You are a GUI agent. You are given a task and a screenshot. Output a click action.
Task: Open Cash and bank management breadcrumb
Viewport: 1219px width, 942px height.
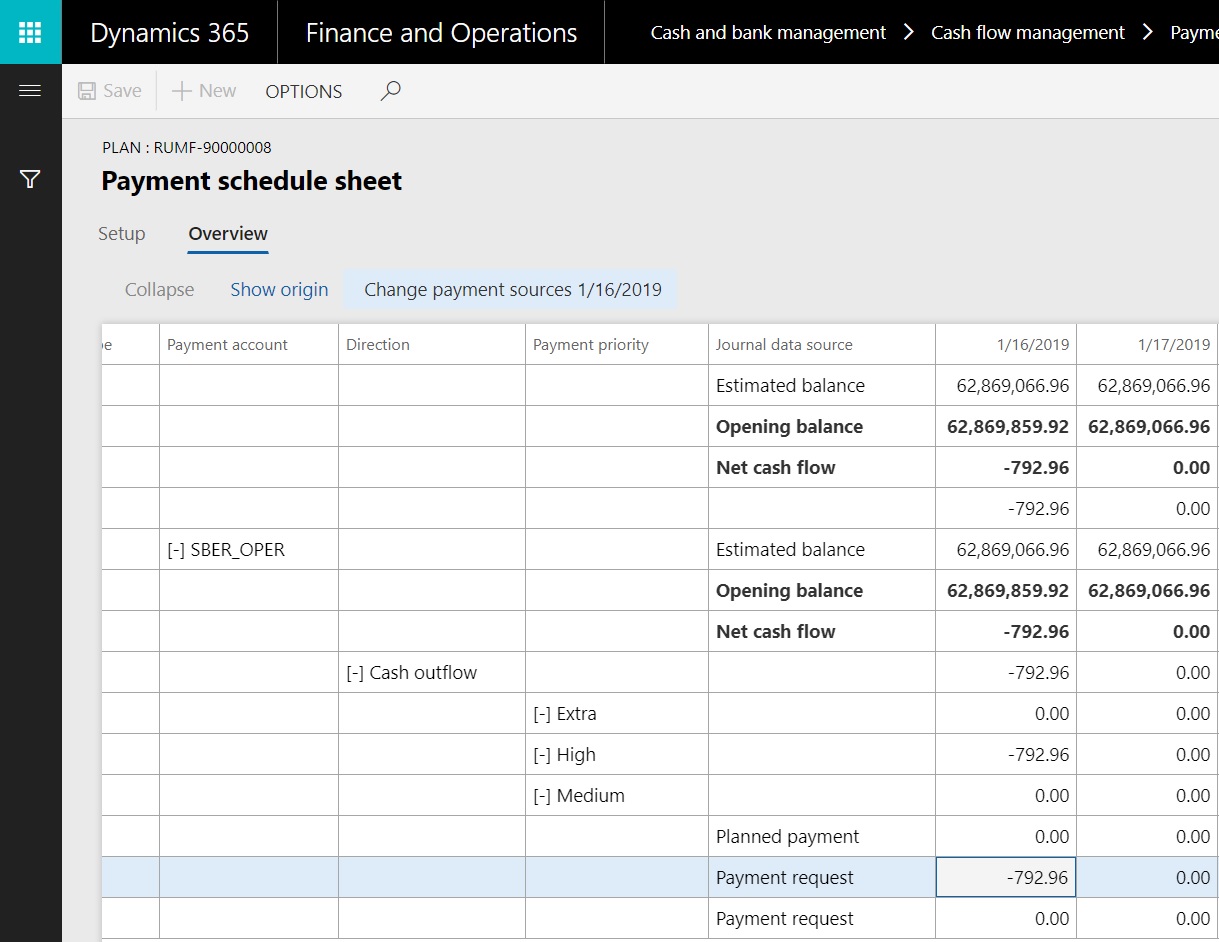point(768,33)
